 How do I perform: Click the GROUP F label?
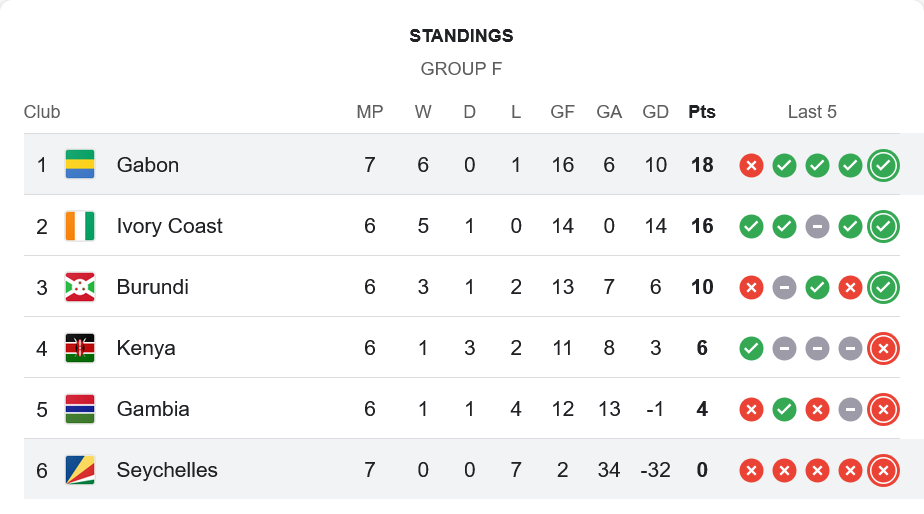[x=461, y=69]
